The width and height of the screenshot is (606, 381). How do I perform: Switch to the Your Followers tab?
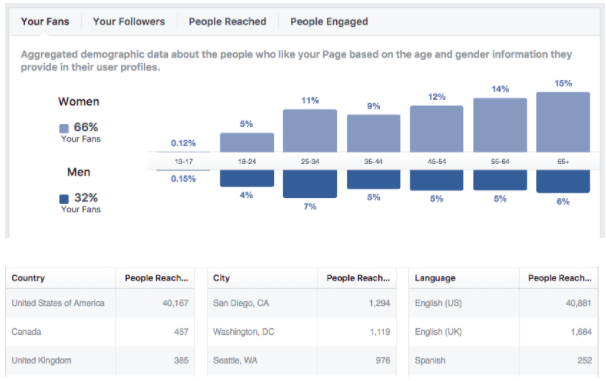(129, 21)
